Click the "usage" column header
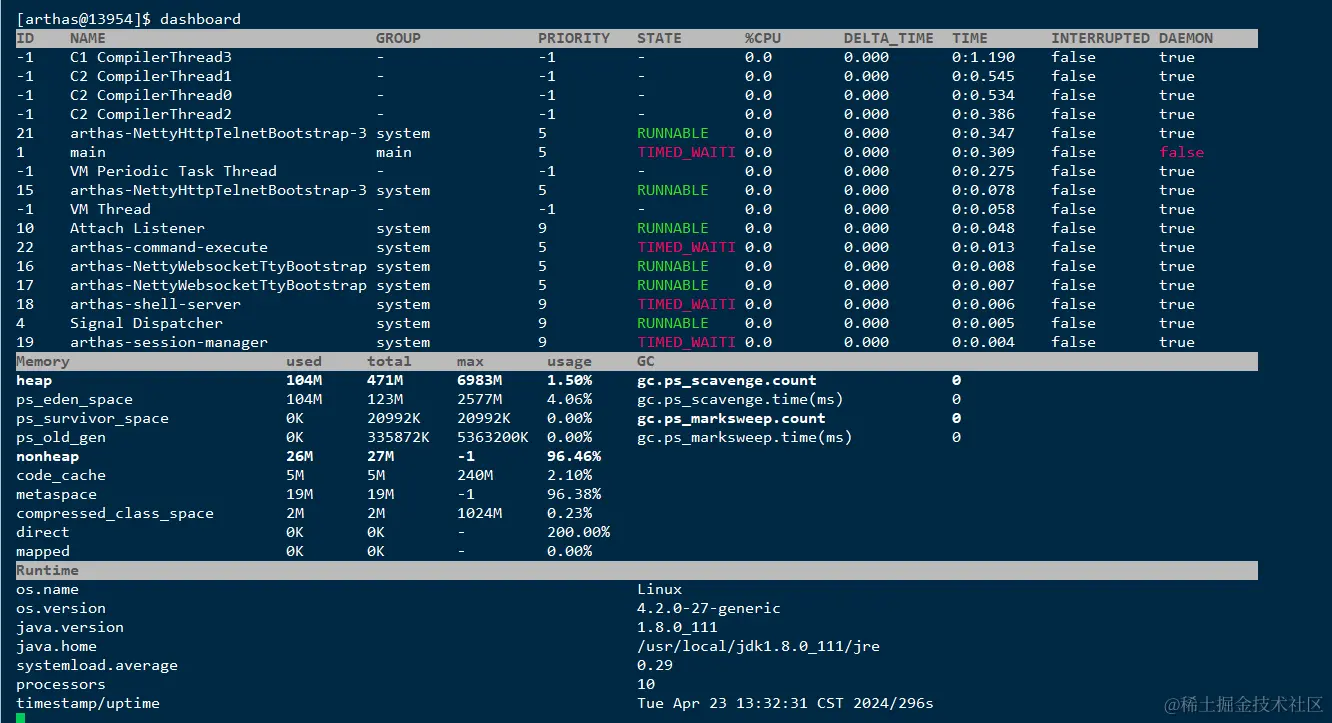 pos(569,361)
